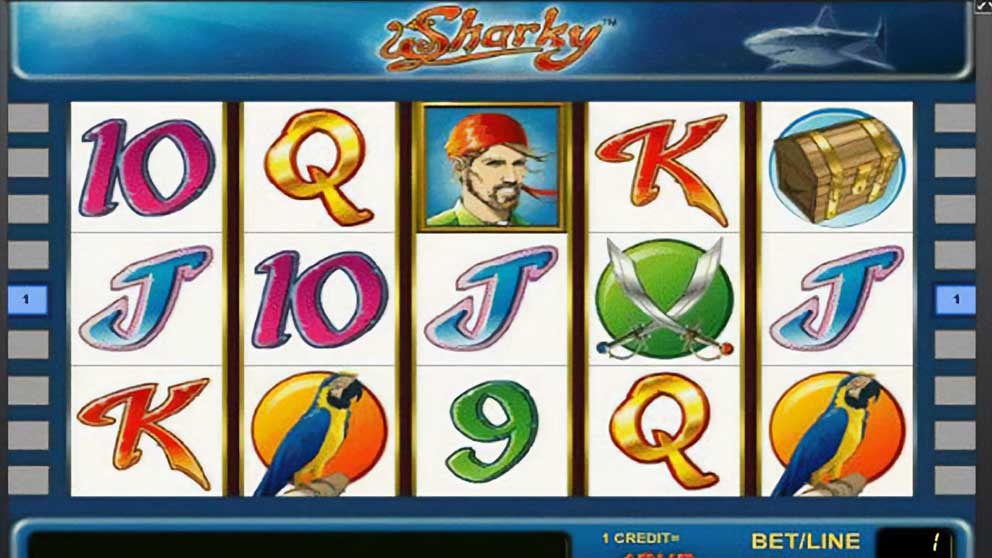Click the crossed swords symbol

(x=664, y=299)
